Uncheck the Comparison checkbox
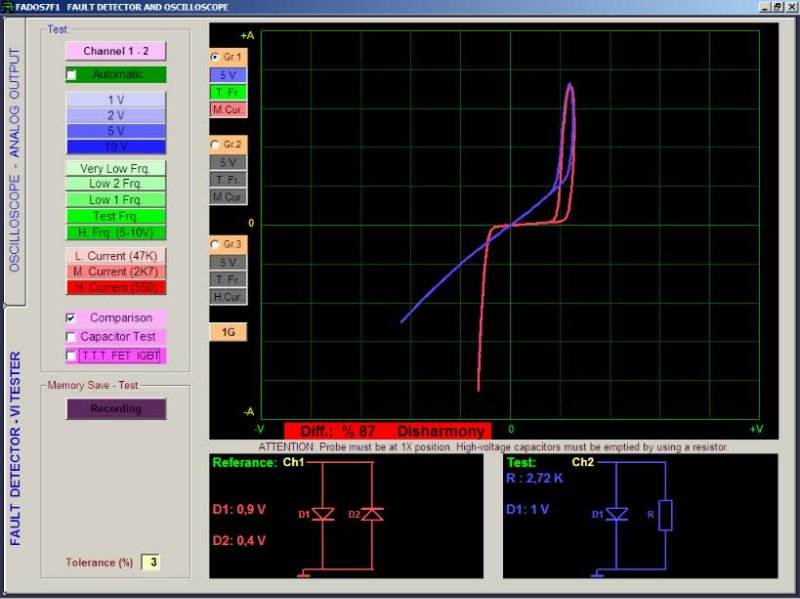The width and height of the screenshot is (800, 599). coord(70,318)
